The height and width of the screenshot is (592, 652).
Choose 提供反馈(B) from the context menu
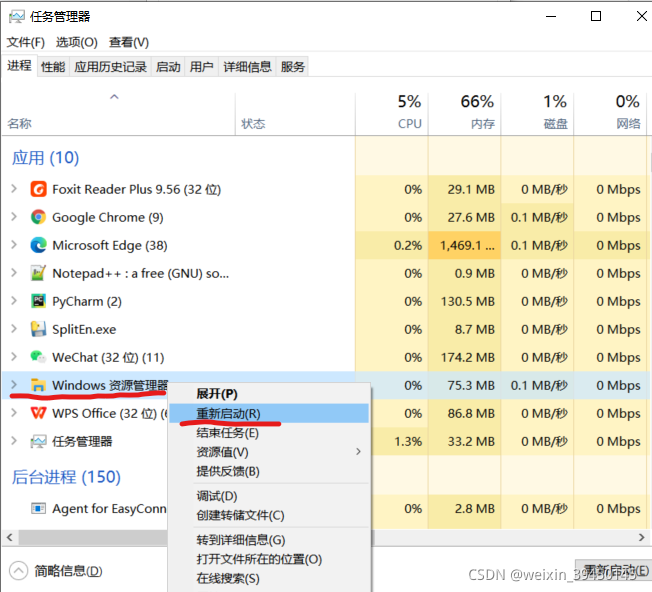[x=269, y=471]
